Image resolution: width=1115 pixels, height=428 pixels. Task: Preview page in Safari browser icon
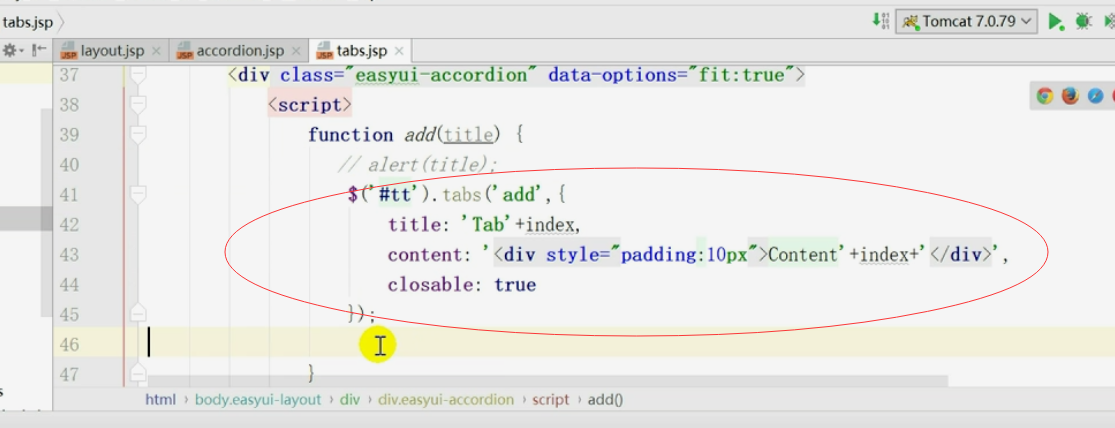(x=1096, y=96)
